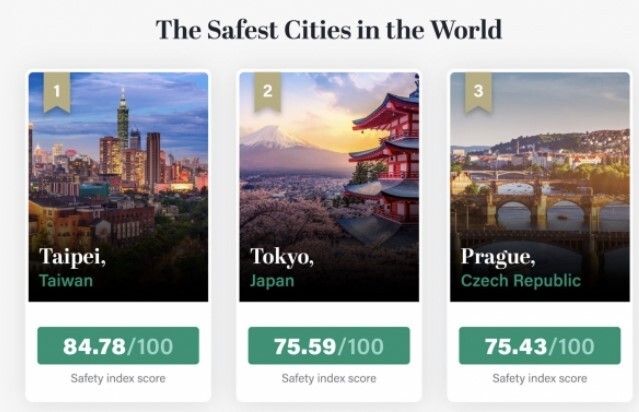
Task: Click Safety index score text under Tokyo
Action: coord(329,378)
